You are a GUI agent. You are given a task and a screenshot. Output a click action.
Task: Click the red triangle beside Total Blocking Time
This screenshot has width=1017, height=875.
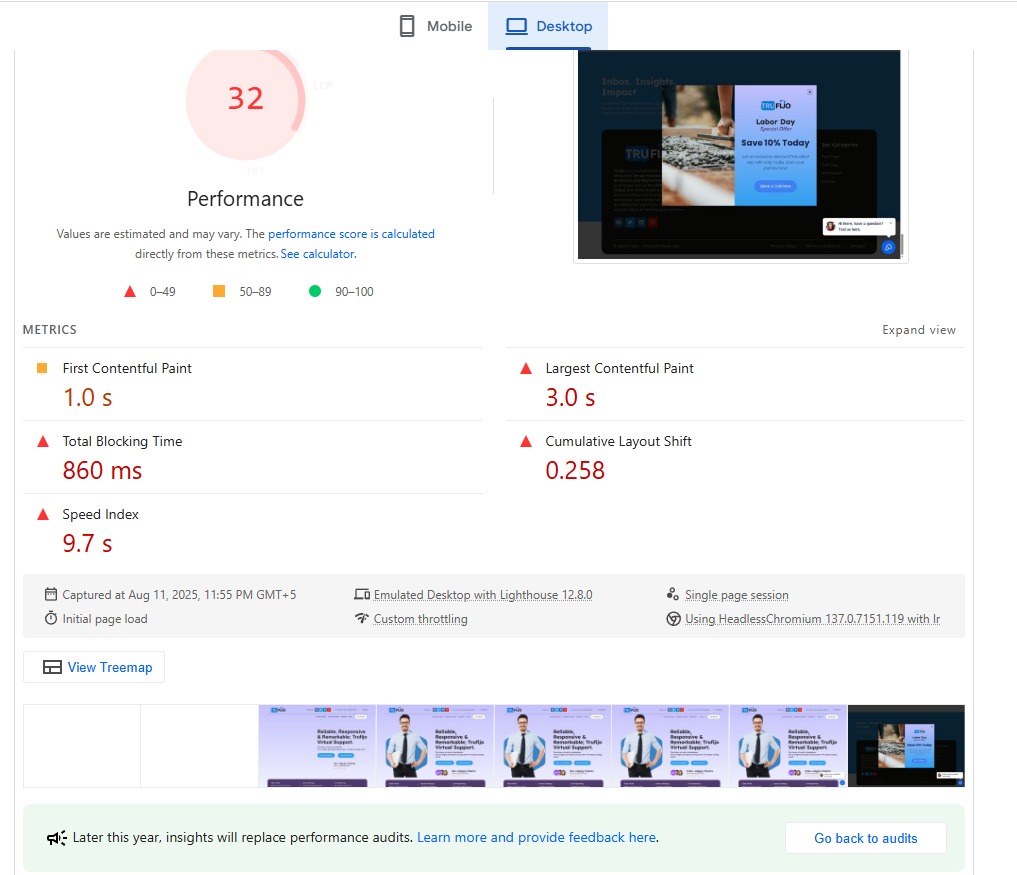[43, 442]
